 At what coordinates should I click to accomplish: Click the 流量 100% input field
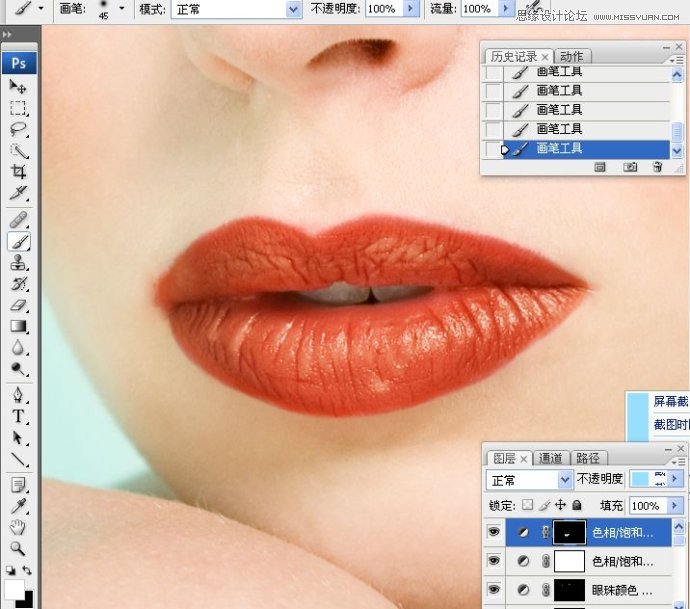pyautogui.click(x=480, y=8)
